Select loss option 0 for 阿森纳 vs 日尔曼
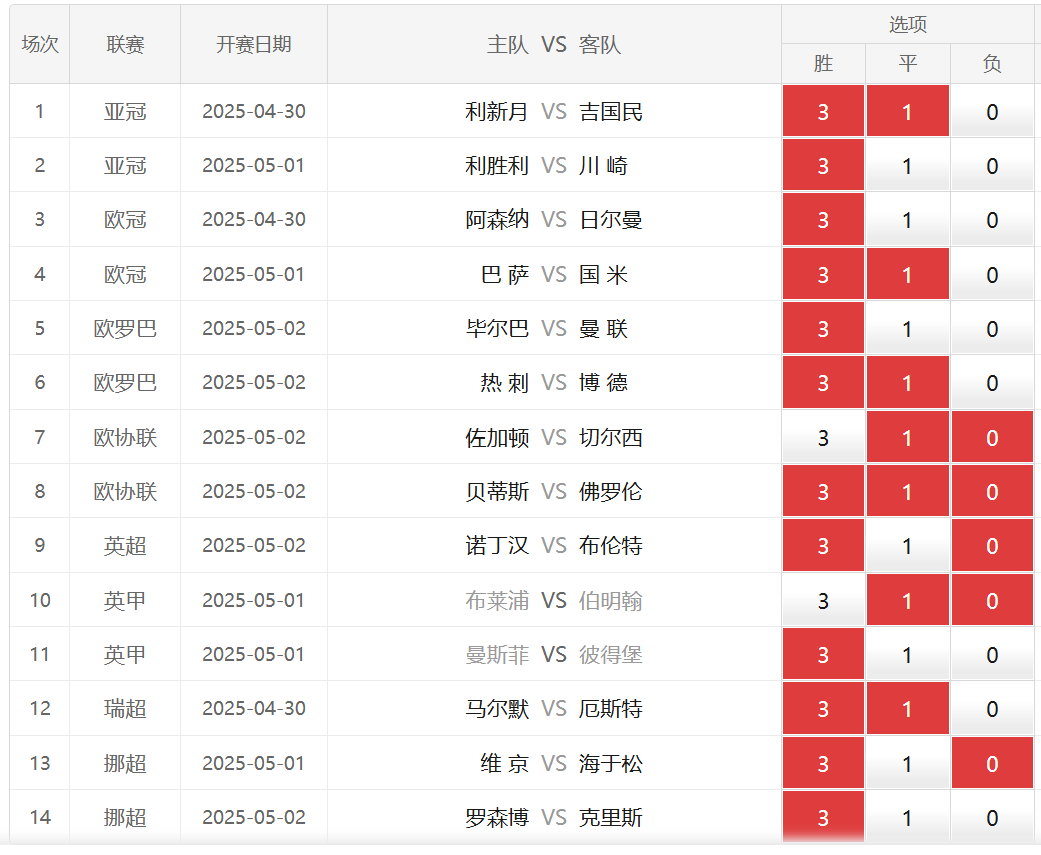Viewport: 1041px width, 855px height. pyautogui.click(x=992, y=220)
